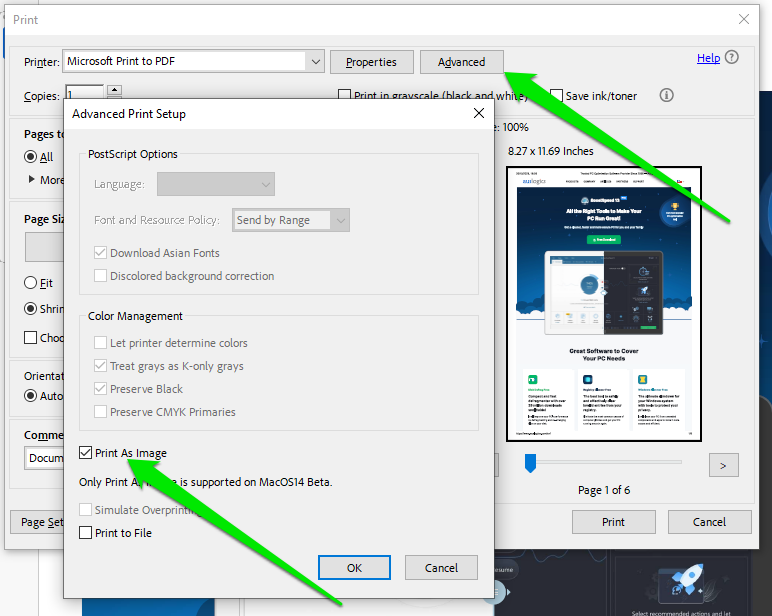Toggle Simulate Overprinting checkbox
This screenshot has width=772, height=616.
click(86, 509)
